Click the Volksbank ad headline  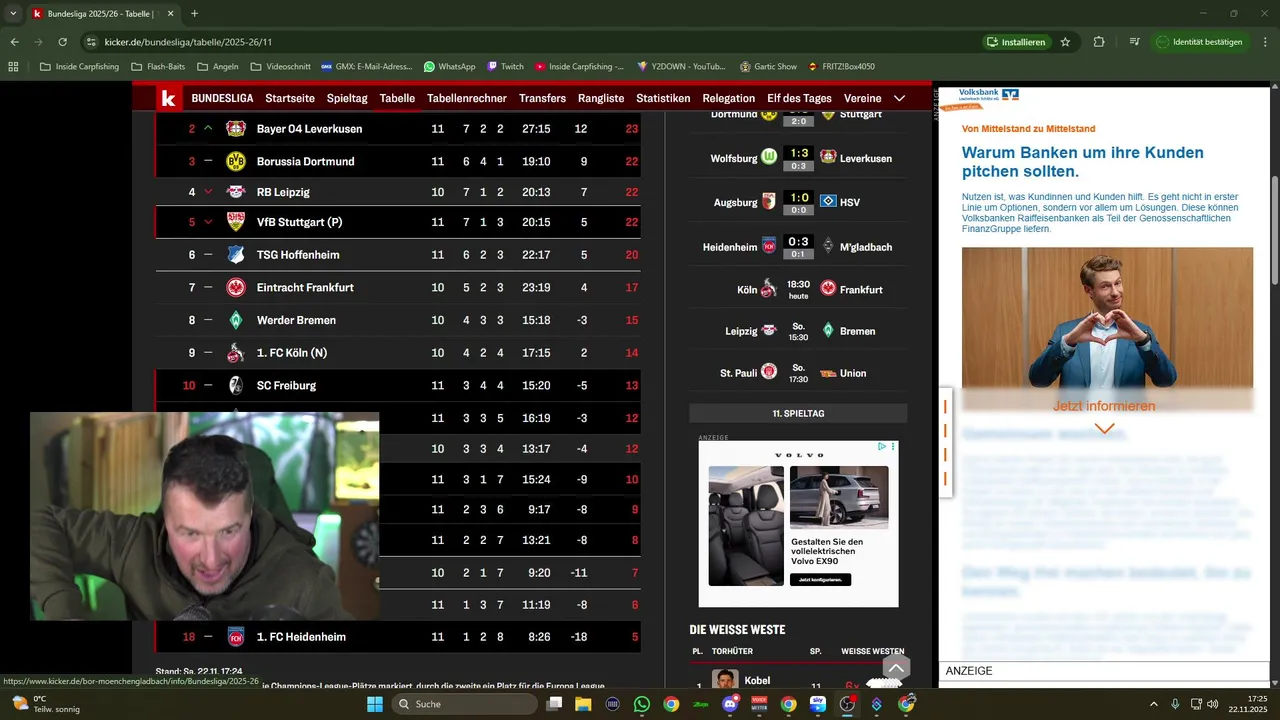(1082, 162)
